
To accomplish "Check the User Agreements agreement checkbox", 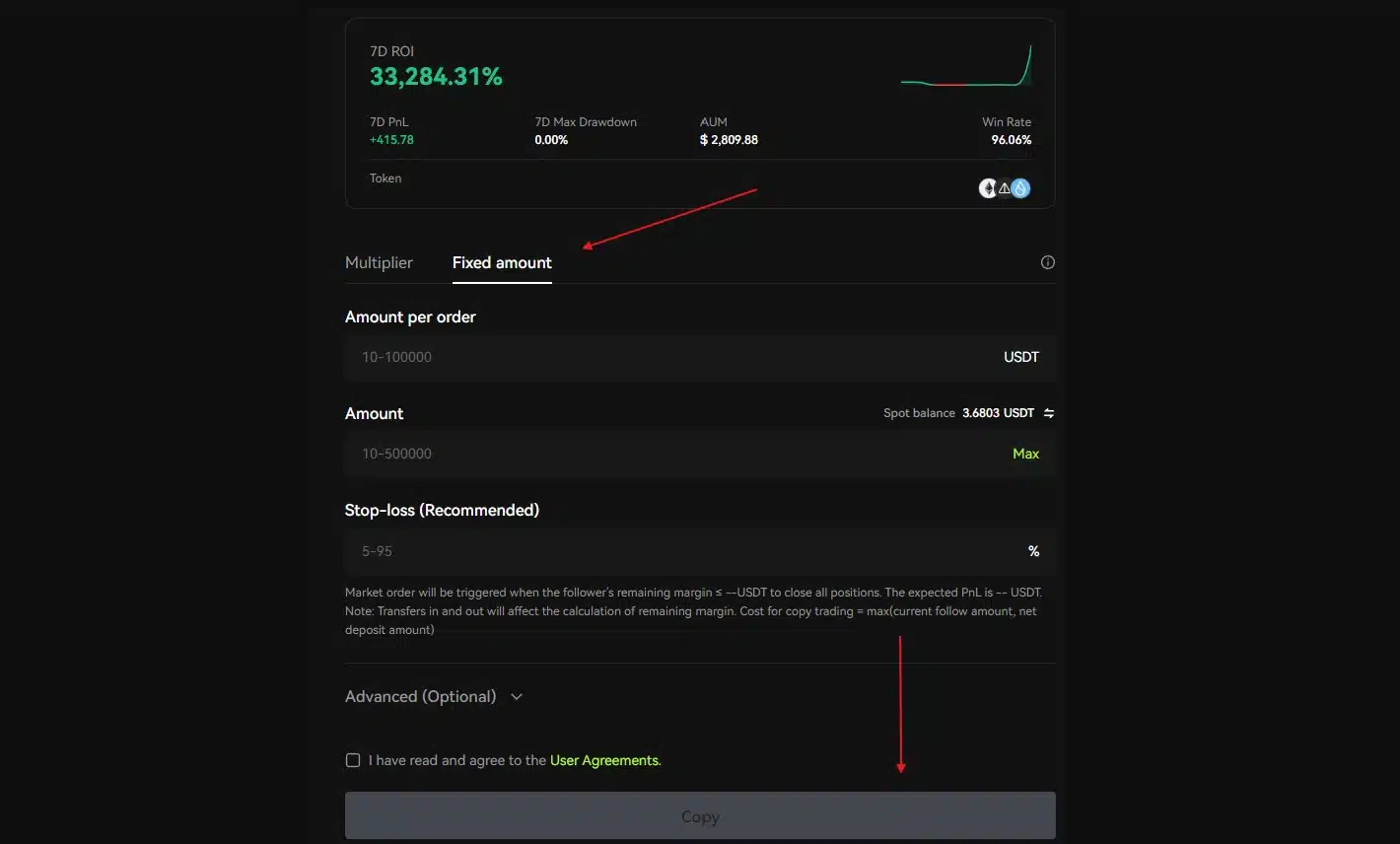I will coord(353,760).
